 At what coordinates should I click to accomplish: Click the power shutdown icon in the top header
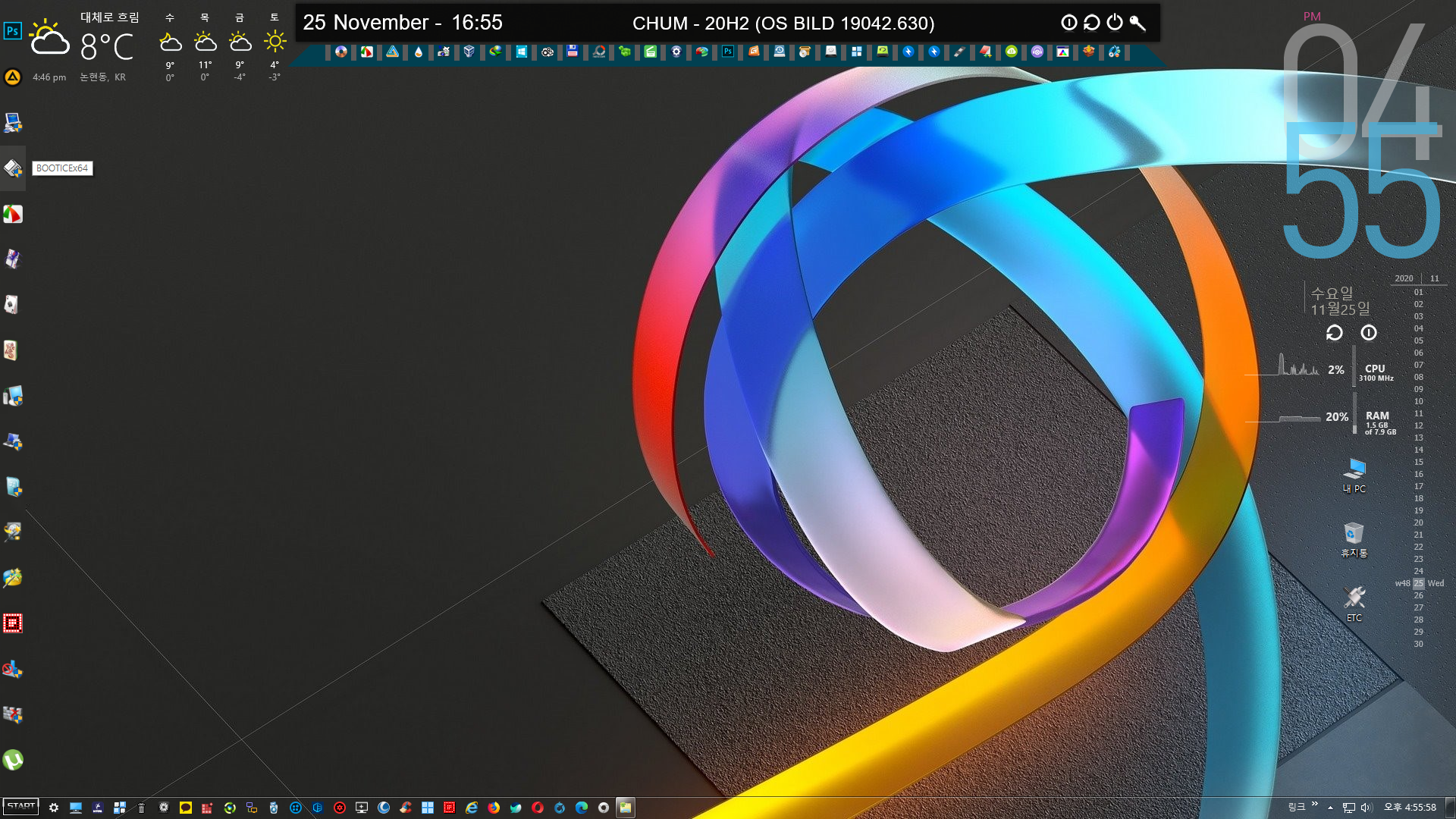(1115, 23)
